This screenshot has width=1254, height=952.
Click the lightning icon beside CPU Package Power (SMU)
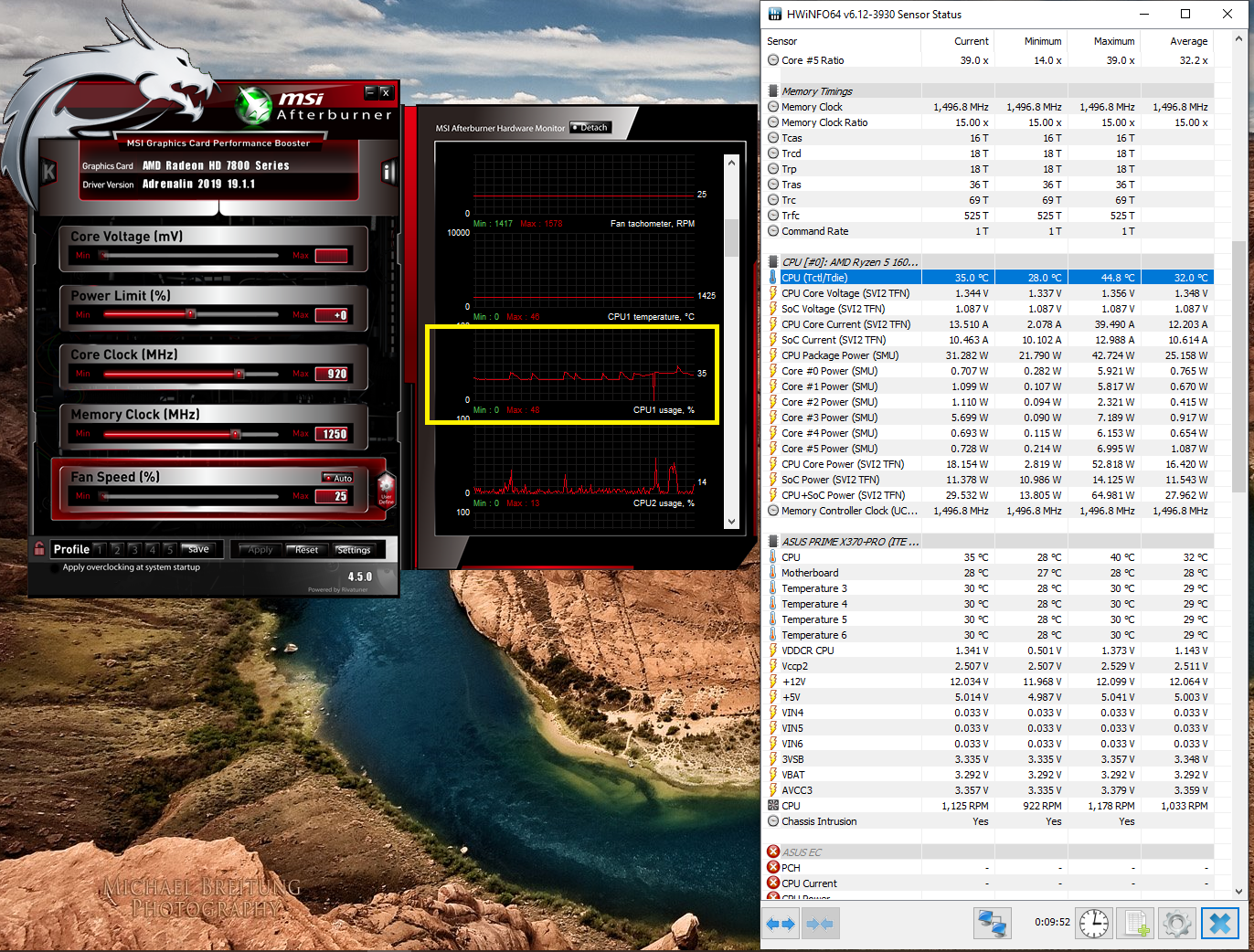pos(773,355)
